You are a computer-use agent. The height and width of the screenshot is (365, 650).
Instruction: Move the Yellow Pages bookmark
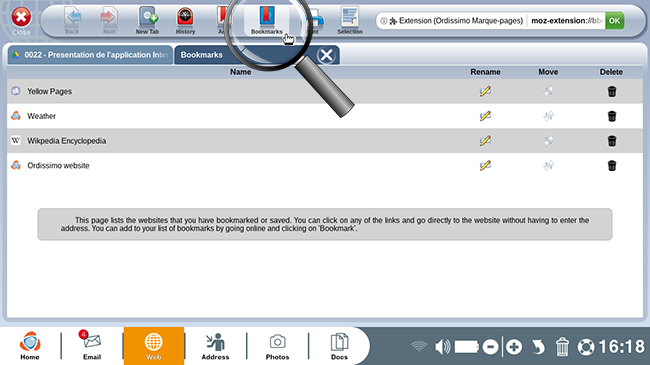tap(548, 91)
